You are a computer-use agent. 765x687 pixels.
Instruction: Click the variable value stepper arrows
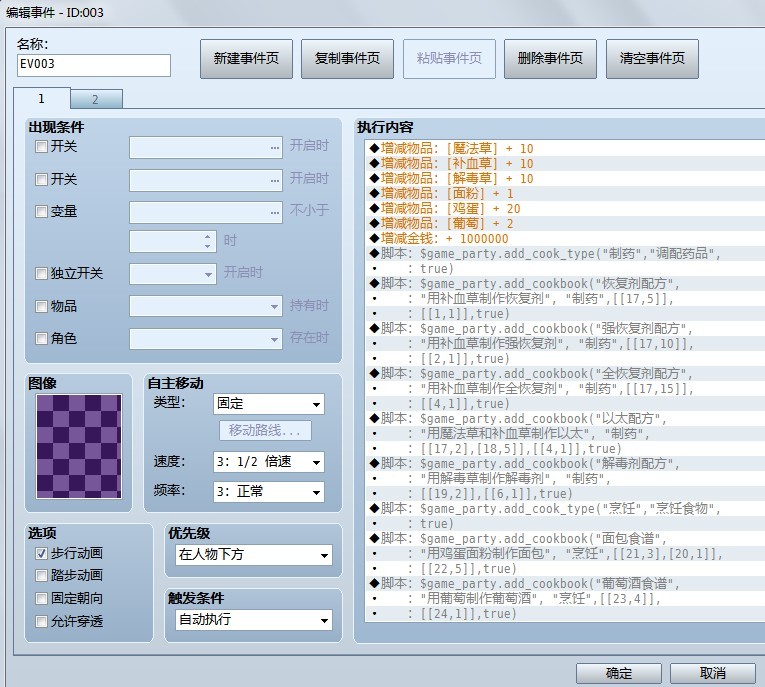tap(208, 241)
